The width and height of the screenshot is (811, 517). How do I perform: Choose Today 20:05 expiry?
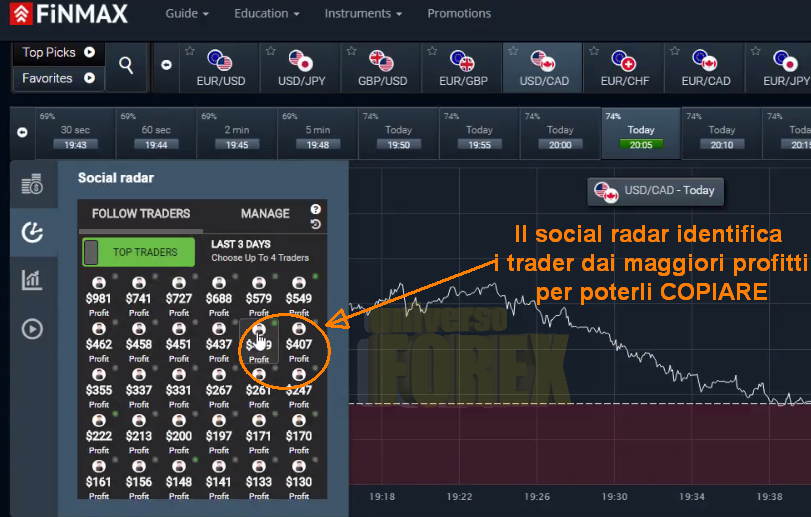tap(641, 133)
